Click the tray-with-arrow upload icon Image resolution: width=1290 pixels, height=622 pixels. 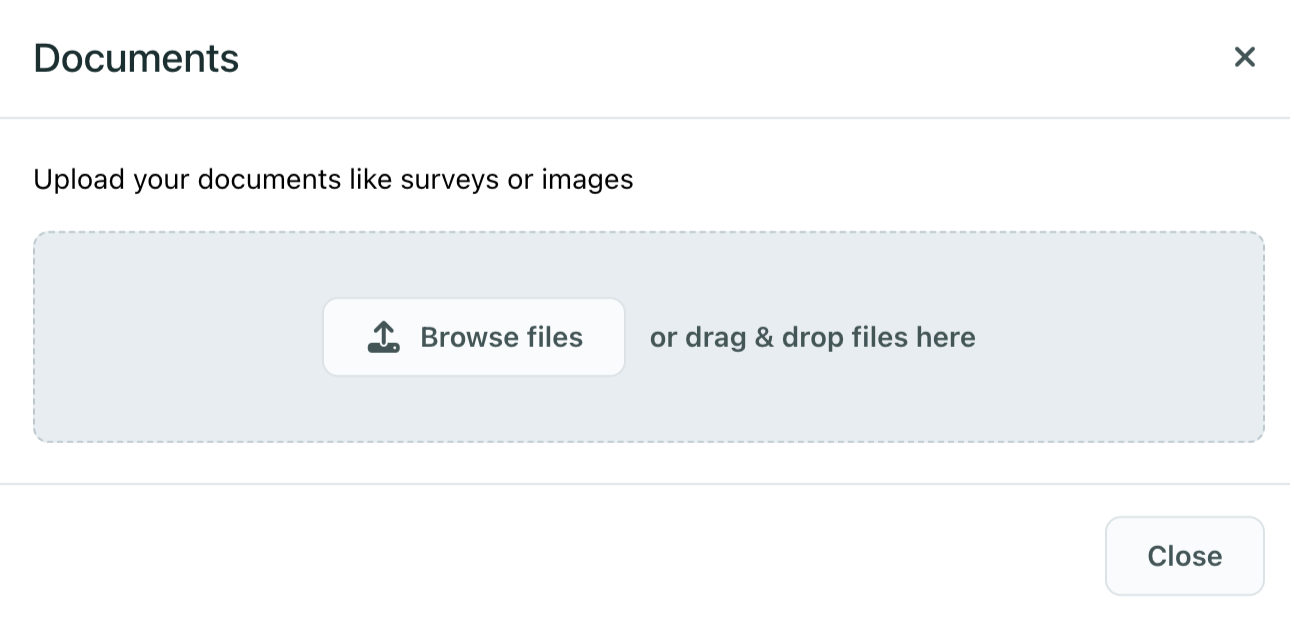click(x=384, y=337)
